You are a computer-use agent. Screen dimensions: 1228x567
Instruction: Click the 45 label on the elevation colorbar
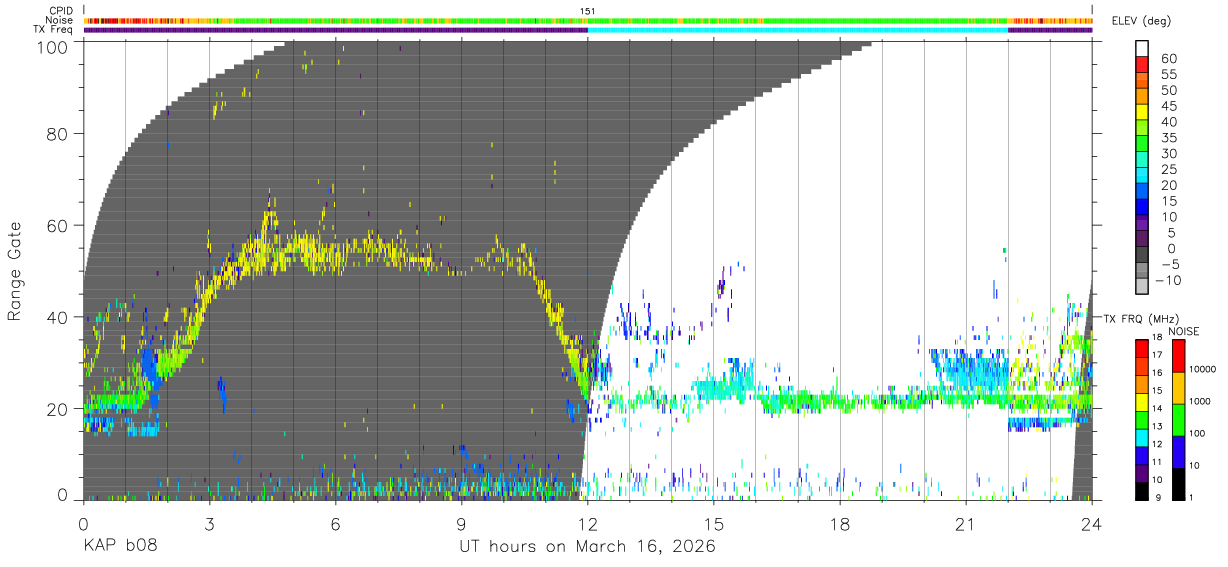[1168, 107]
